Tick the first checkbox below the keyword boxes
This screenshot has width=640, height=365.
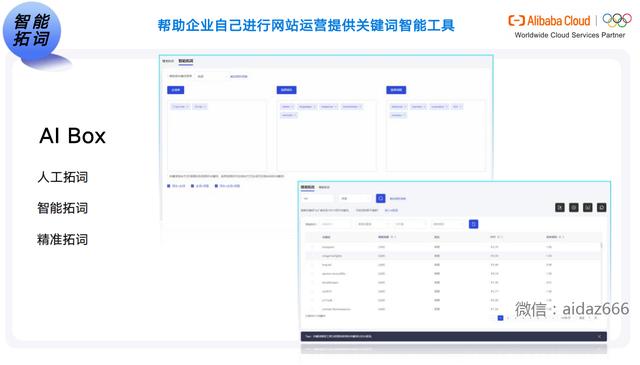pos(169,186)
